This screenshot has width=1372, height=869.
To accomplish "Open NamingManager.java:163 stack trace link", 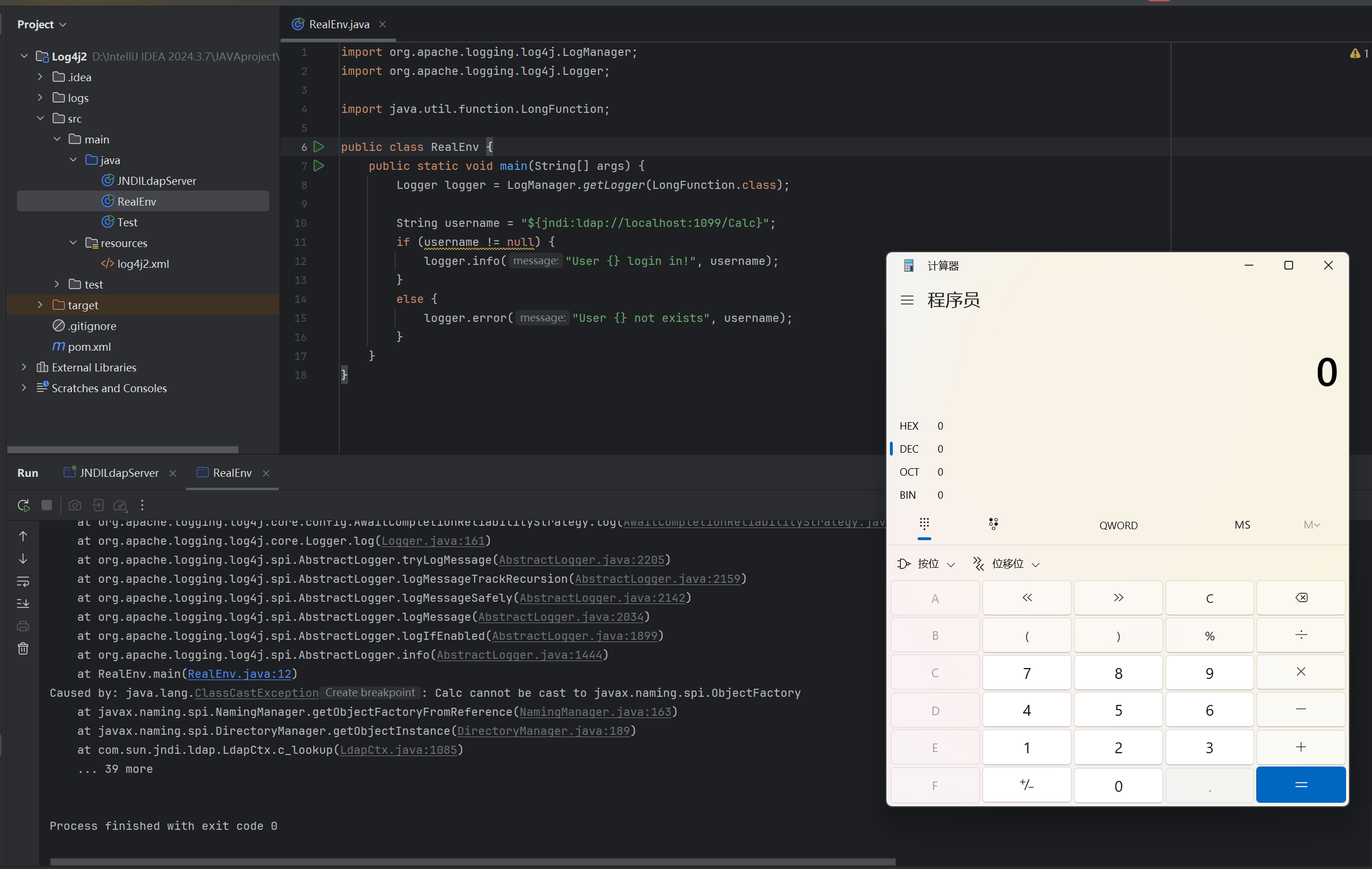I will pyautogui.click(x=596, y=712).
